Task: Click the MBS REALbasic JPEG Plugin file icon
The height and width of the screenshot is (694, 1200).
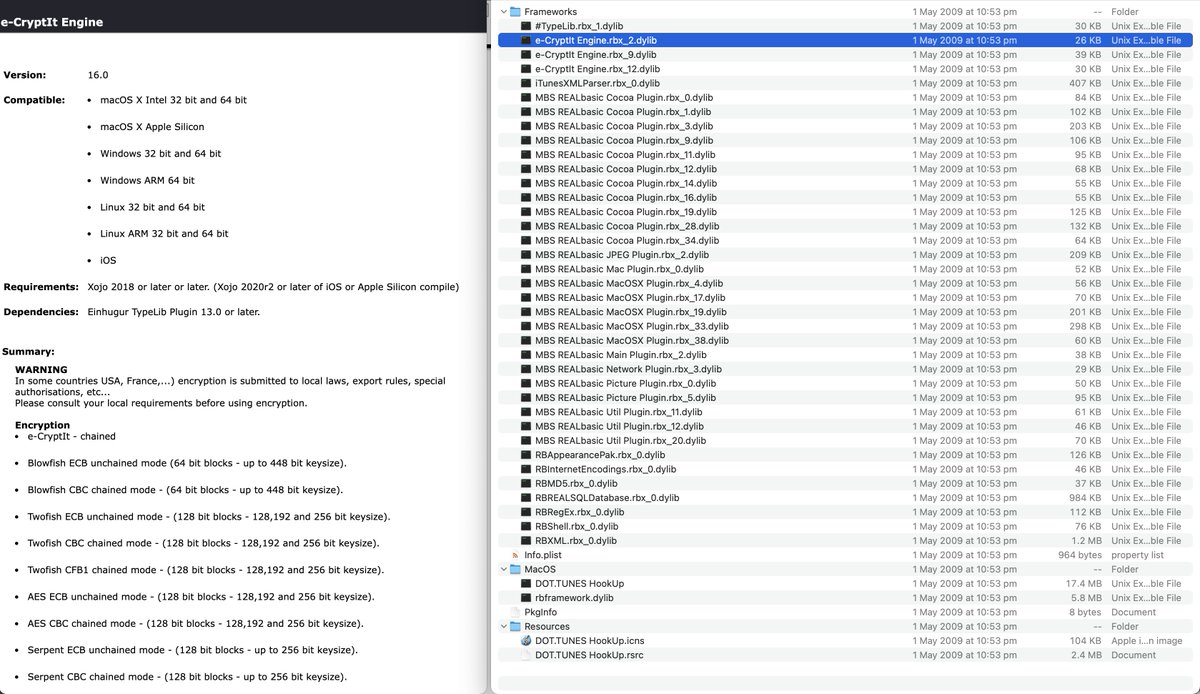Action: coord(526,255)
